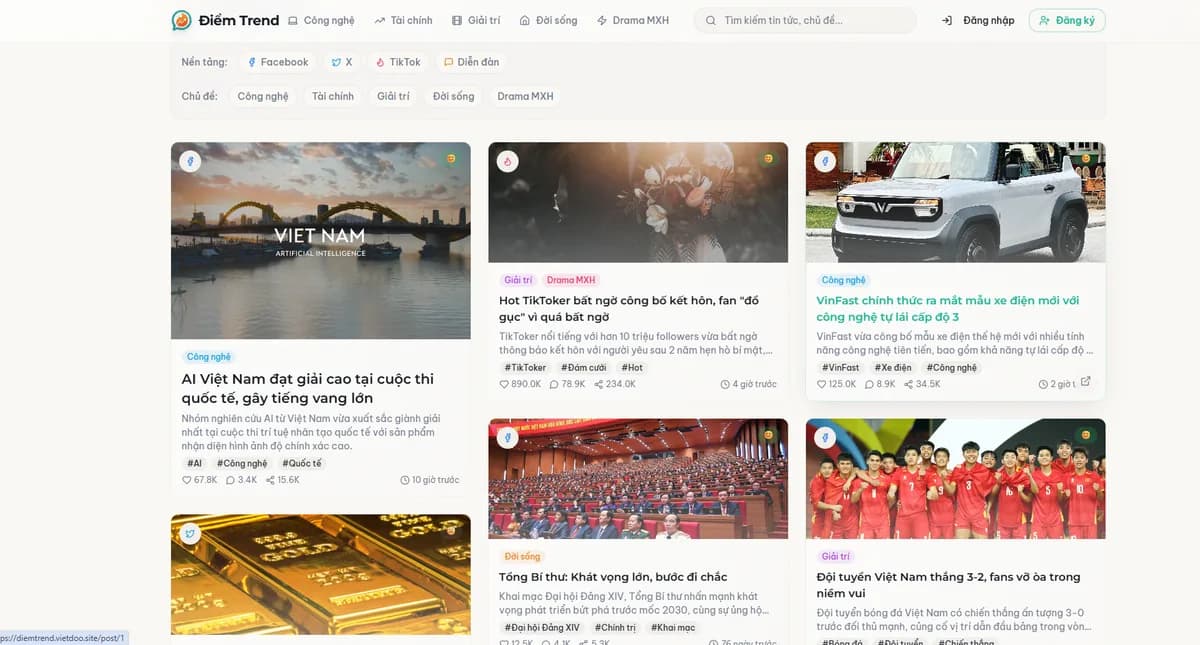Image resolution: width=1200 pixels, height=645 pixels.
Task: Click the #Đại hội Đảng XIV hashtag
Action: tap(542, 628)
